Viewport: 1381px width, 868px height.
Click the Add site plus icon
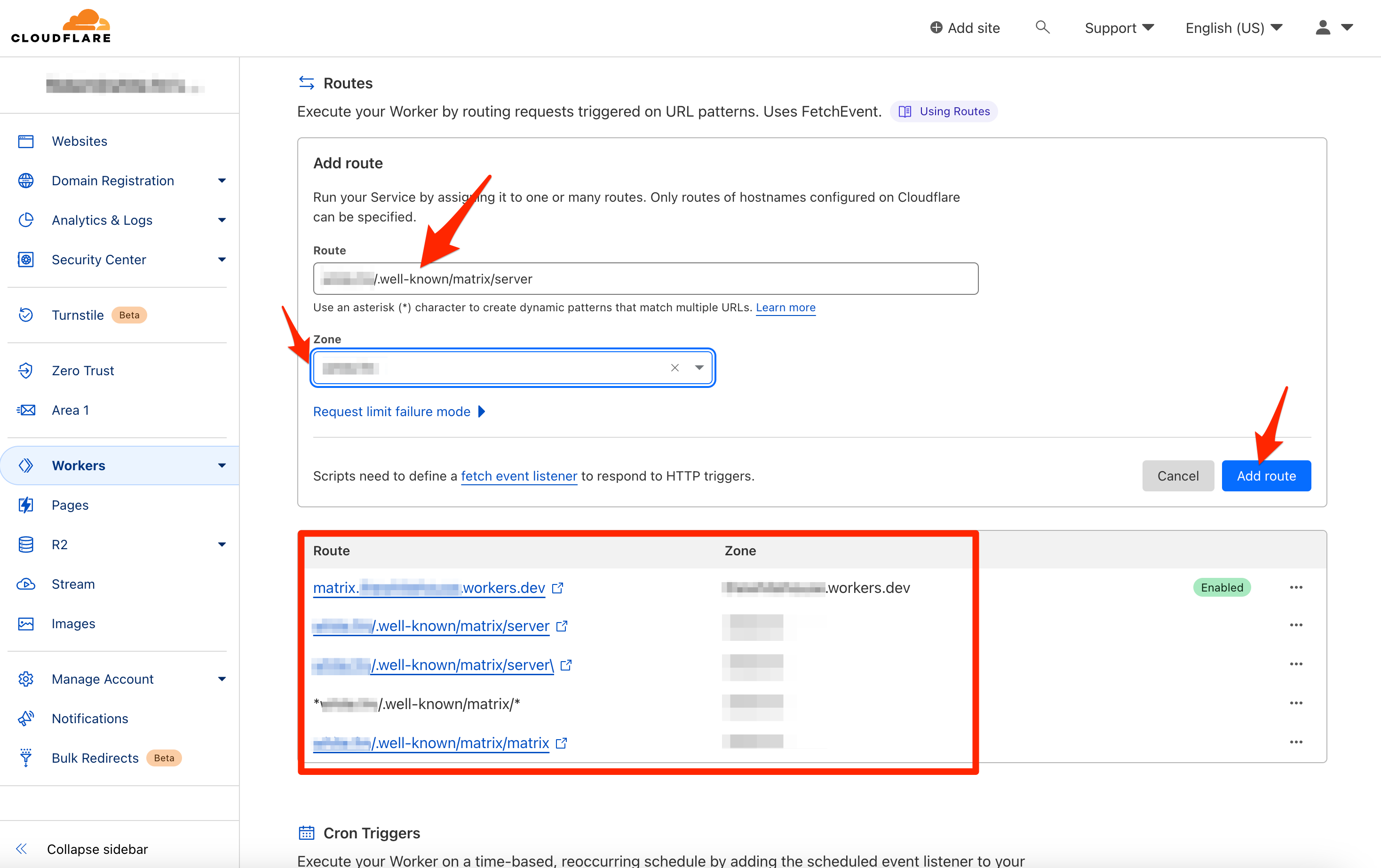click(x=936, y=28)
